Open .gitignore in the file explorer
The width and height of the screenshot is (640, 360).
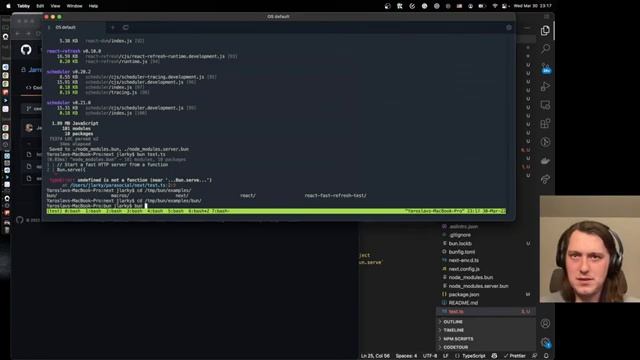[486, 235]
